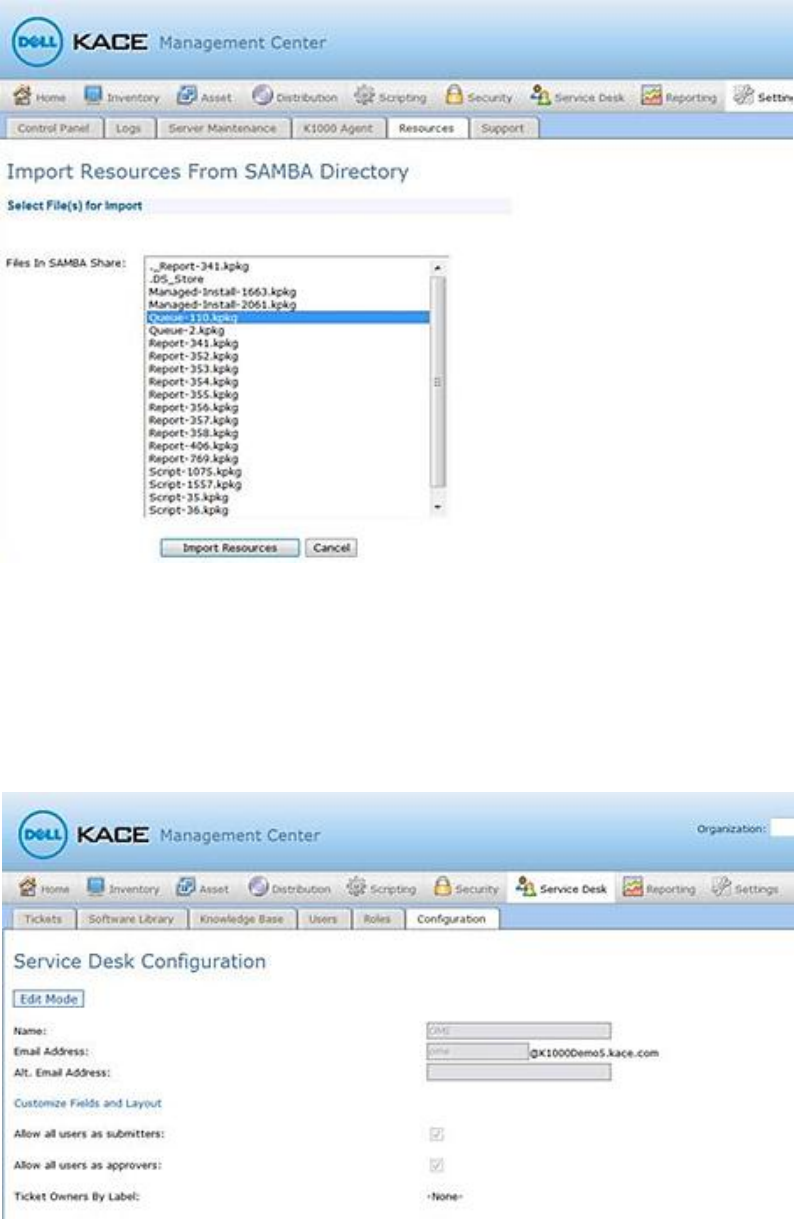Screen dimensions: 794x1219
Task: Select the .DS_Store entry
Action: [x=288, y=280]
